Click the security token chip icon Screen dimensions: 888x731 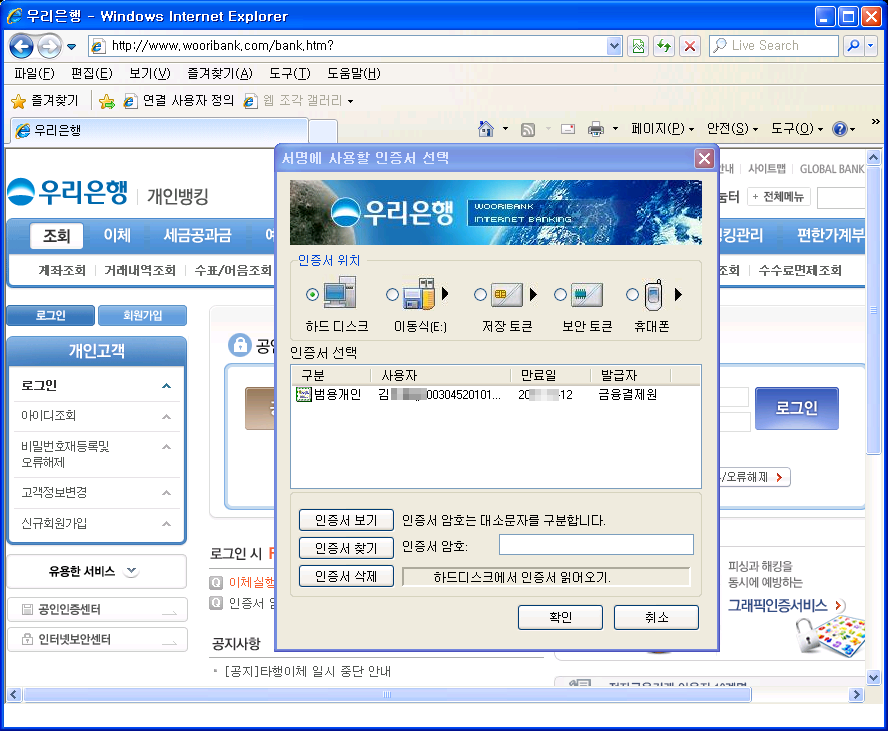(x=587, y=294)
